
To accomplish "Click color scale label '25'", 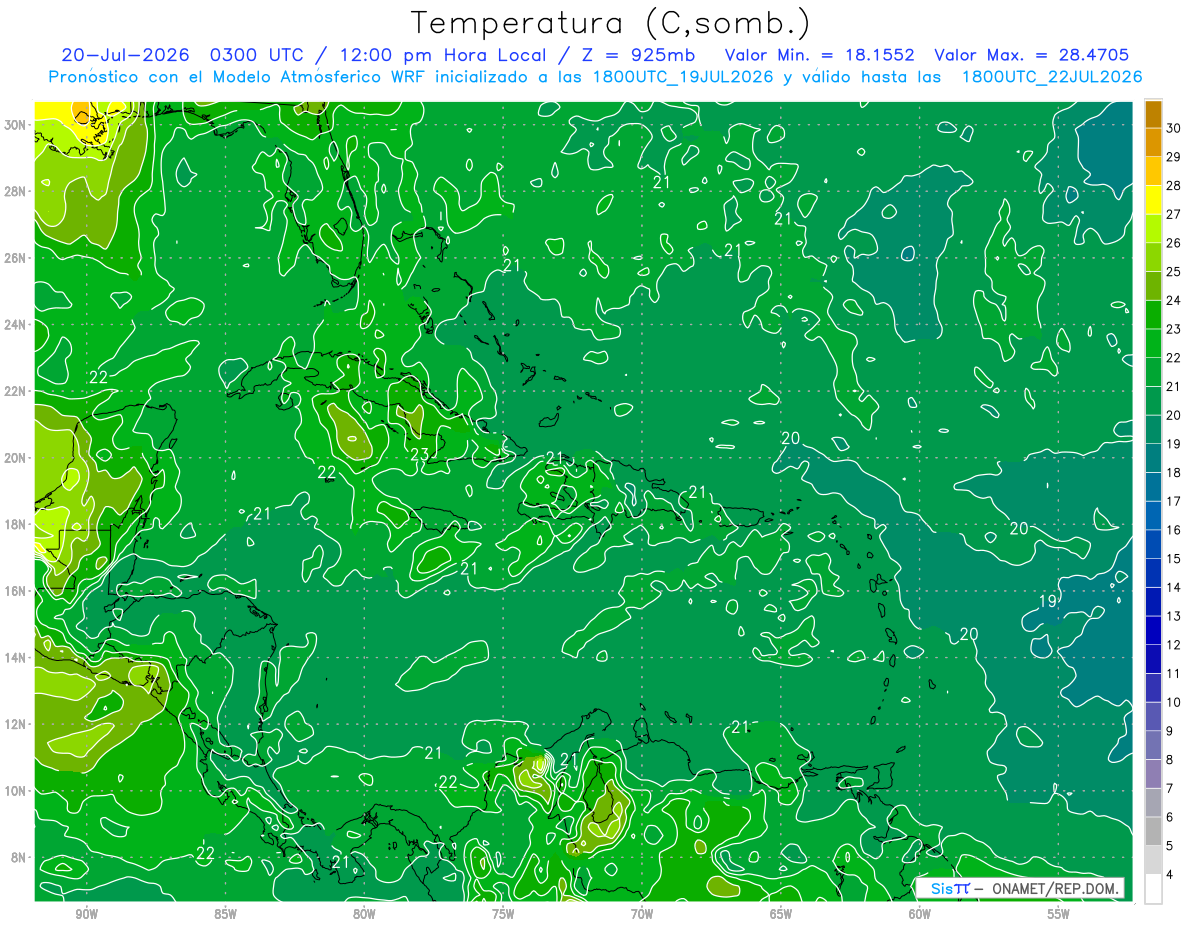I will point(1173,272).
